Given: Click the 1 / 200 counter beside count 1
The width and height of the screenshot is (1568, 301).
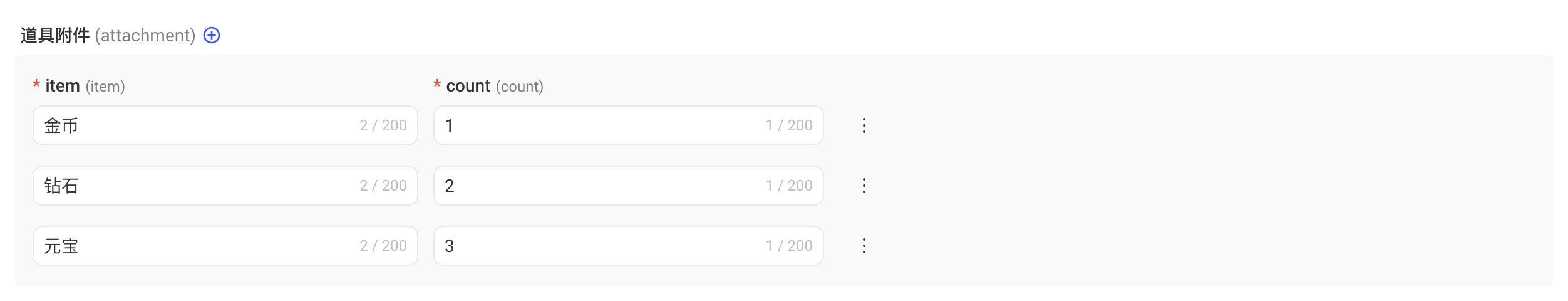Looking at the screenshot, I should point(789,125).
